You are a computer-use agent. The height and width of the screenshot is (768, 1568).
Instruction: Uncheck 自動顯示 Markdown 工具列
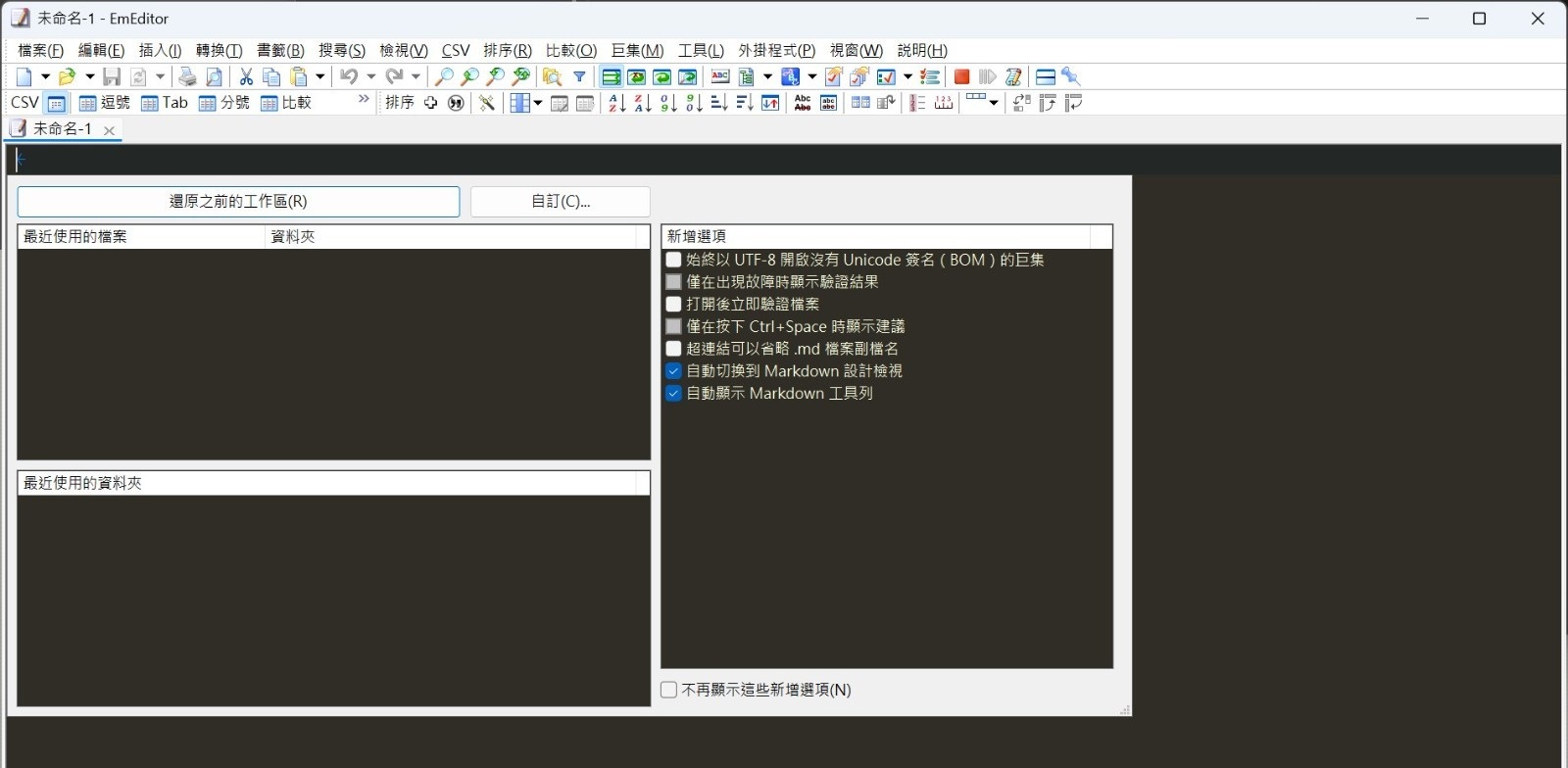pyautogui.click(x=673, y=394)
